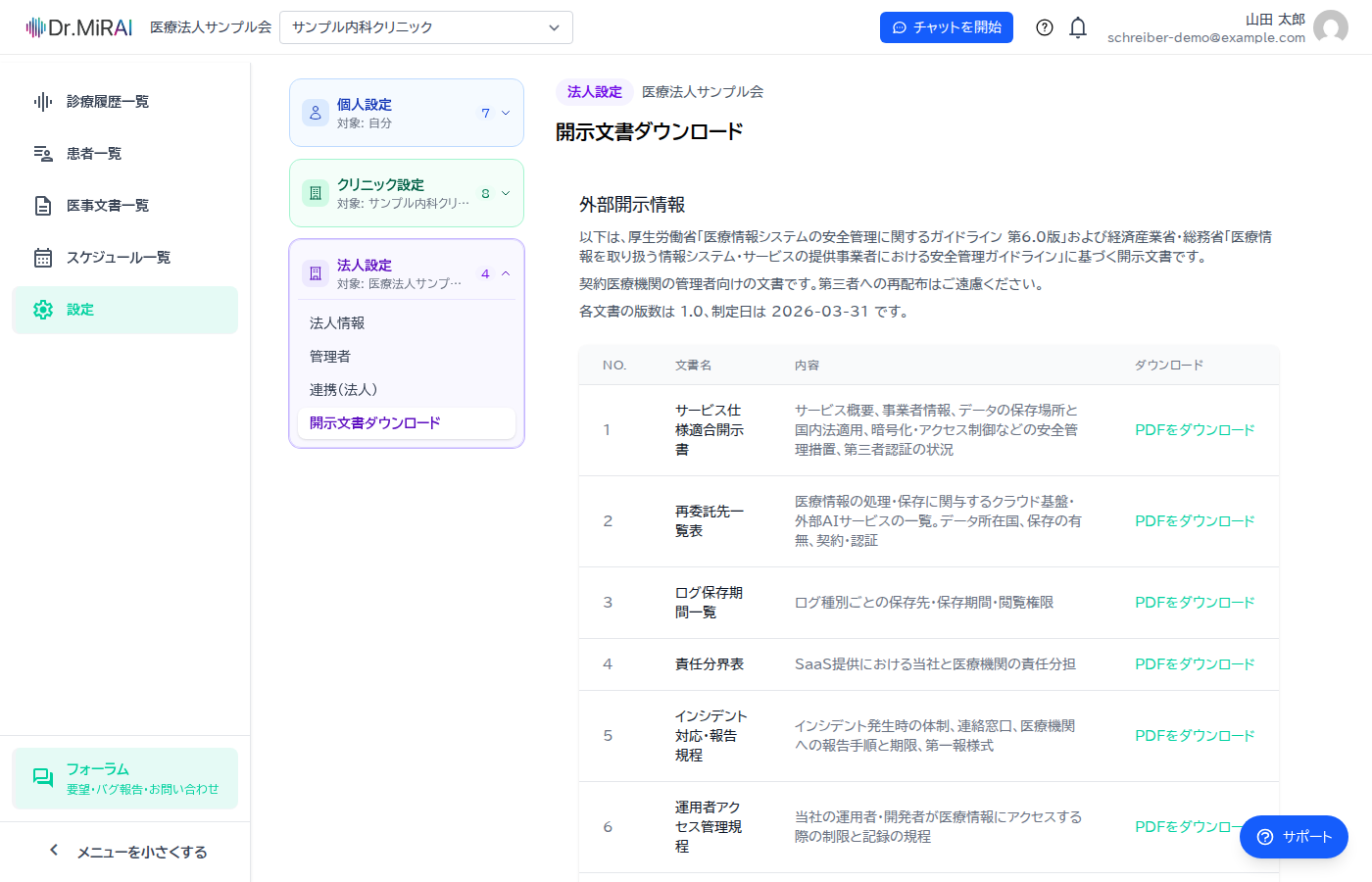
Task: Download PDF for 責任分界表
Action: pos(1195,664)
